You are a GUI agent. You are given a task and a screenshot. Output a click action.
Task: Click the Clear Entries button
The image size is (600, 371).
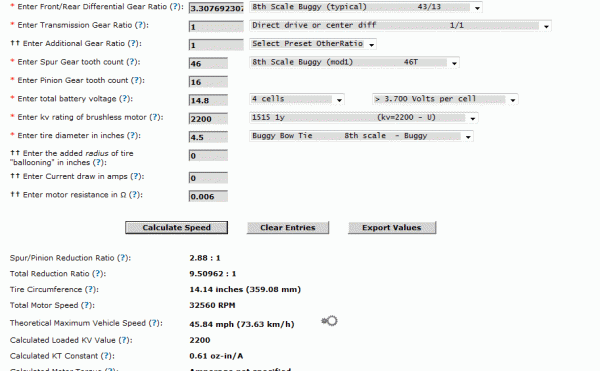288,228
